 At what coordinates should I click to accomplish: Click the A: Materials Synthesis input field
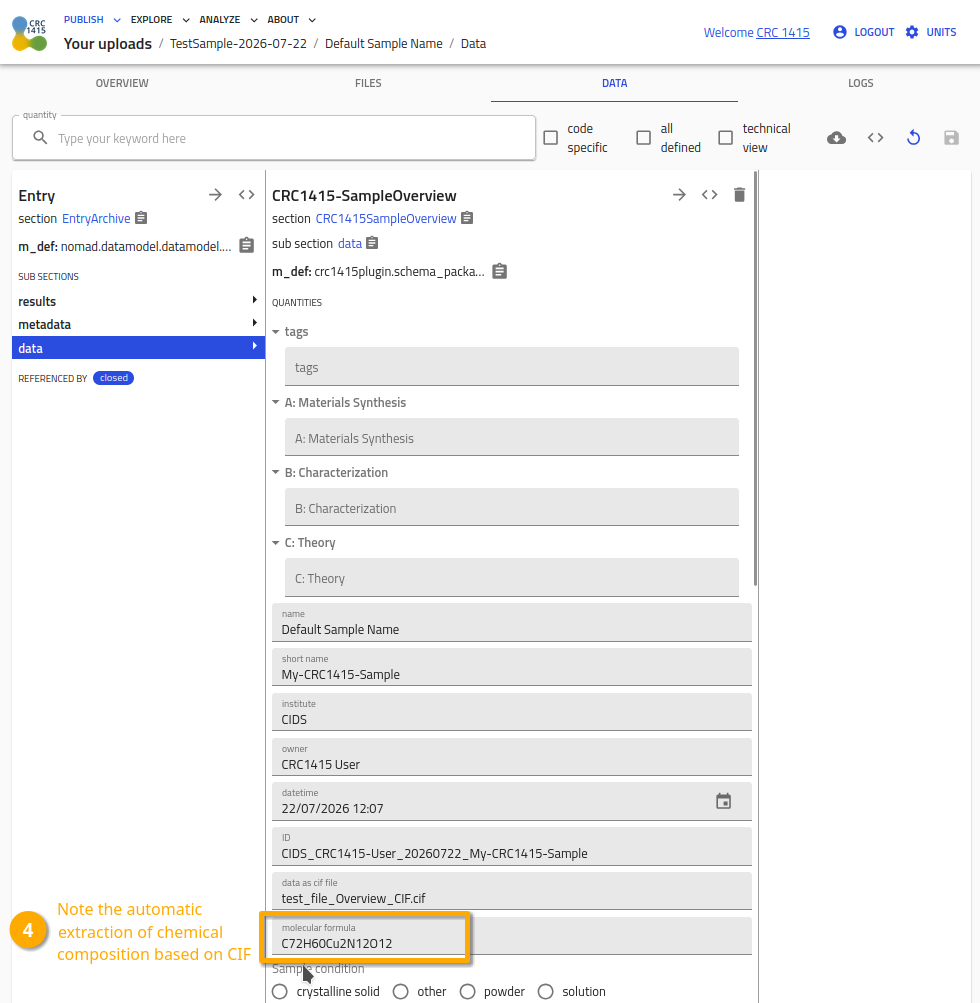(x=512, y=437)
